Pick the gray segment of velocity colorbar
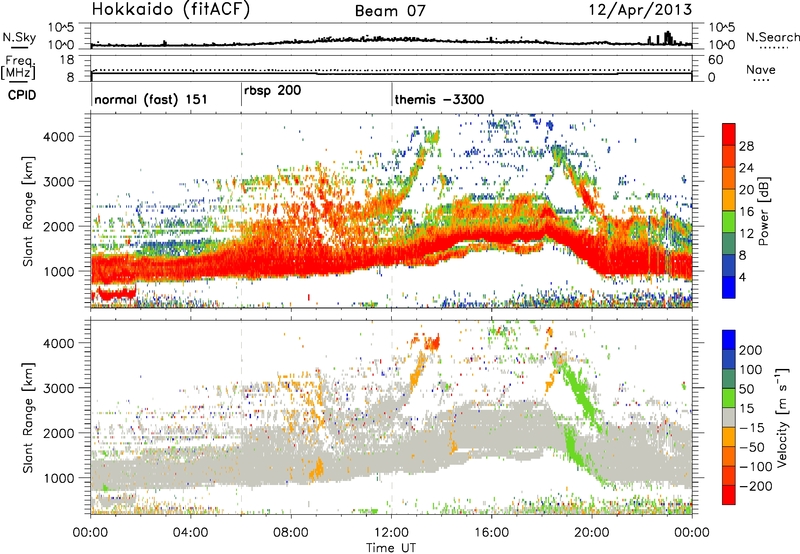 (x=729, y=418)
